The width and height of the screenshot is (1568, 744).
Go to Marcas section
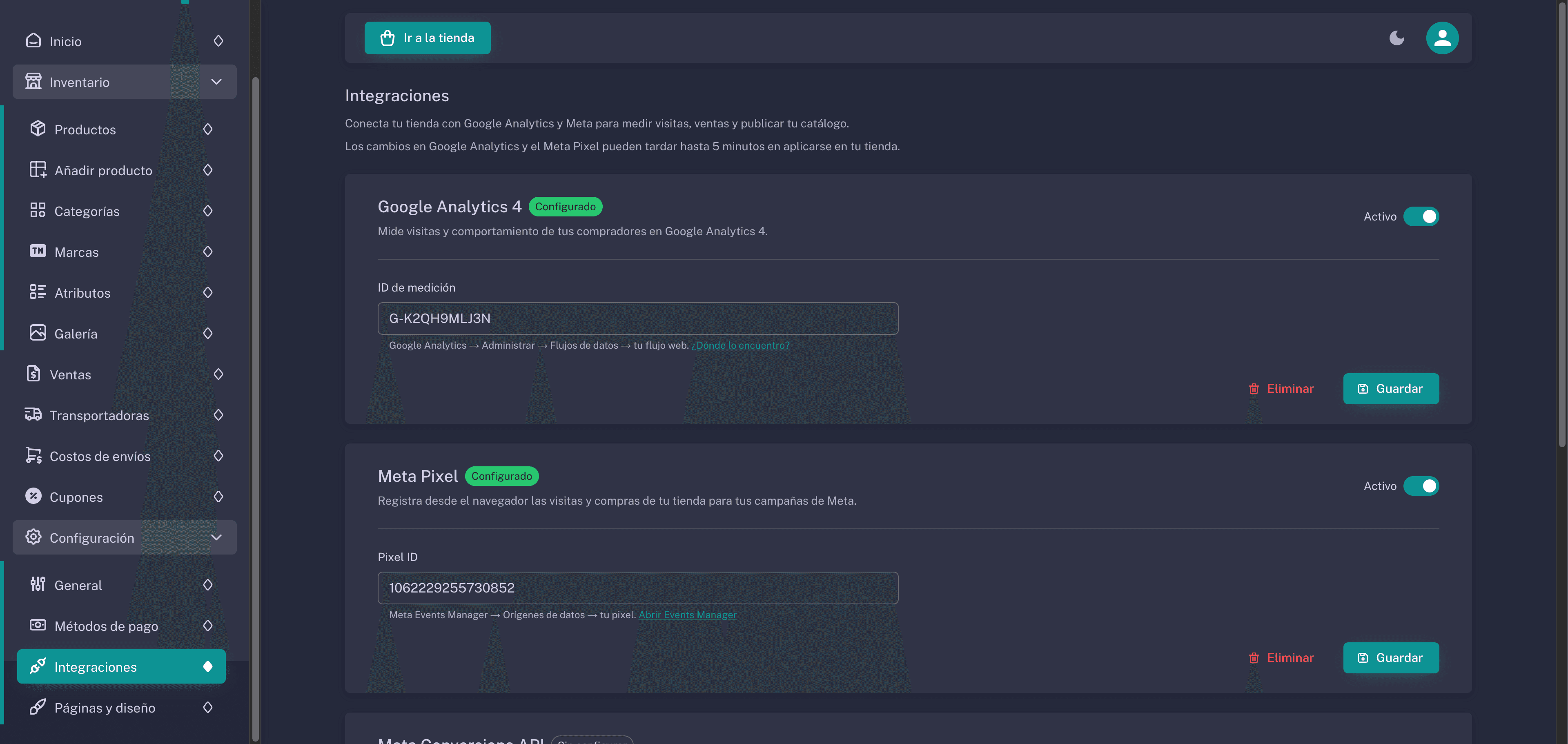click(121, 252)
